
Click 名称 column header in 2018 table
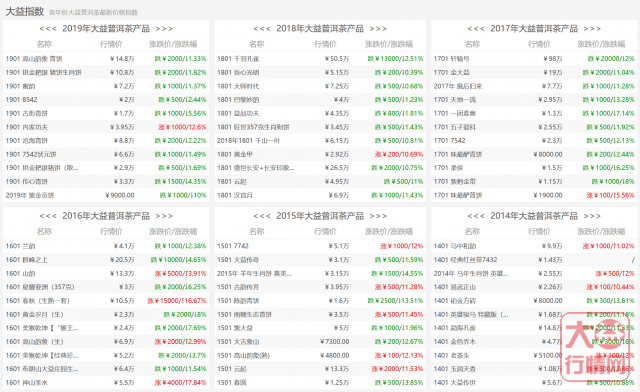pyautogui.click(x=257, y=44)
